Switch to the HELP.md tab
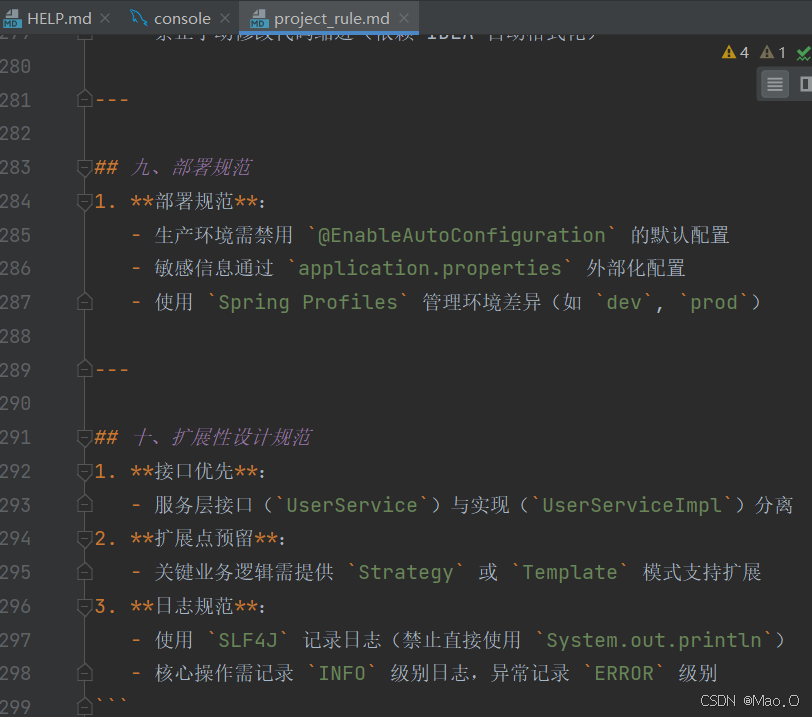Screen dimensions: 812x717 point(59,19)
